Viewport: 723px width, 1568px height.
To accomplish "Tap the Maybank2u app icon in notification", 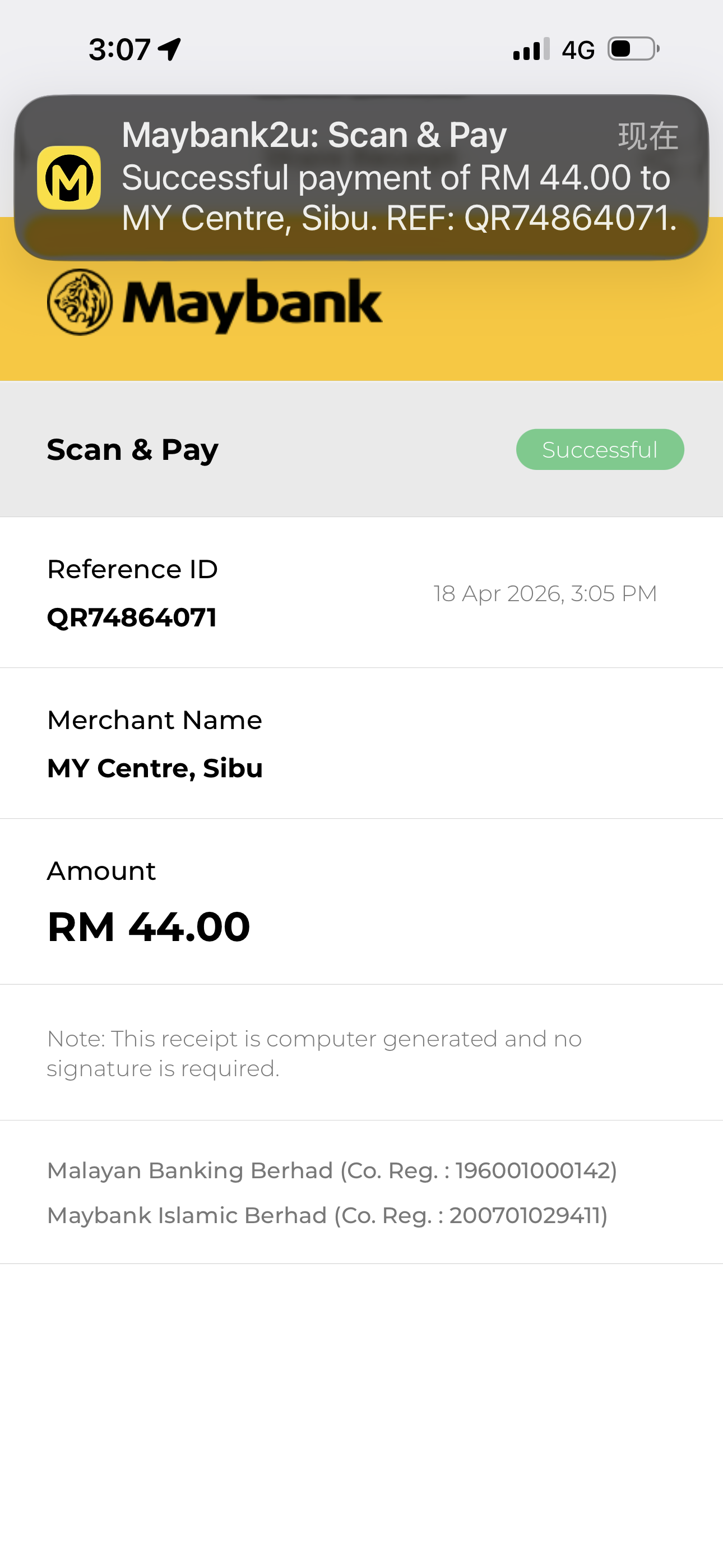I will coord(69,178).
